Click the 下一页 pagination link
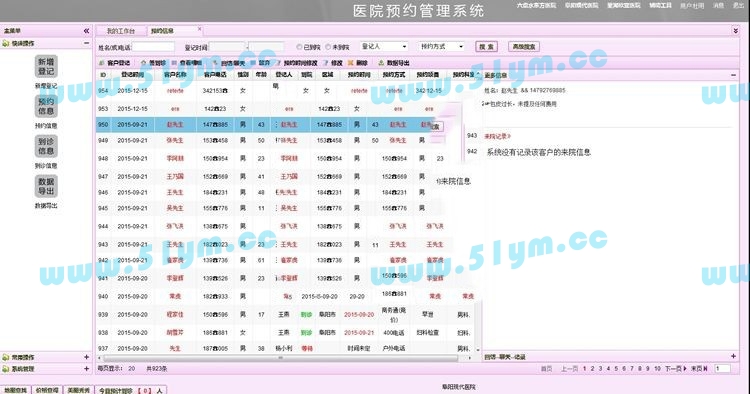The image size is (750, 394). [x=675, y=369]
